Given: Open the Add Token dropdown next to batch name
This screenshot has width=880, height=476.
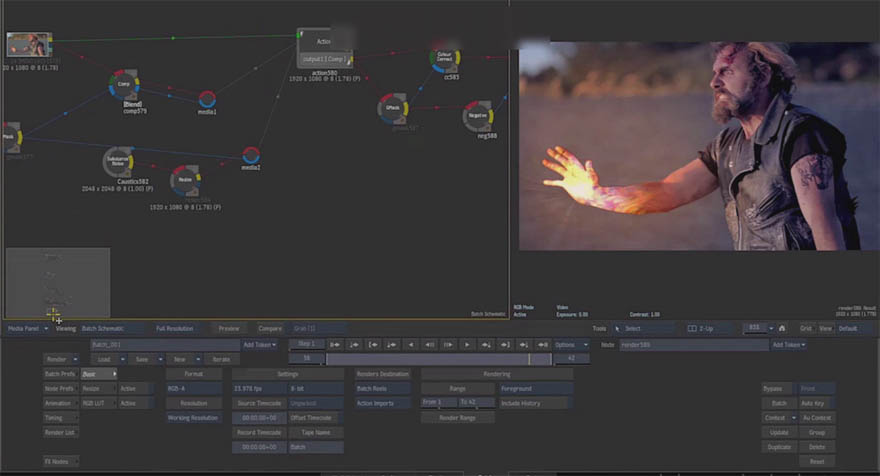Looking at the screenshot, I should [259, 345].
